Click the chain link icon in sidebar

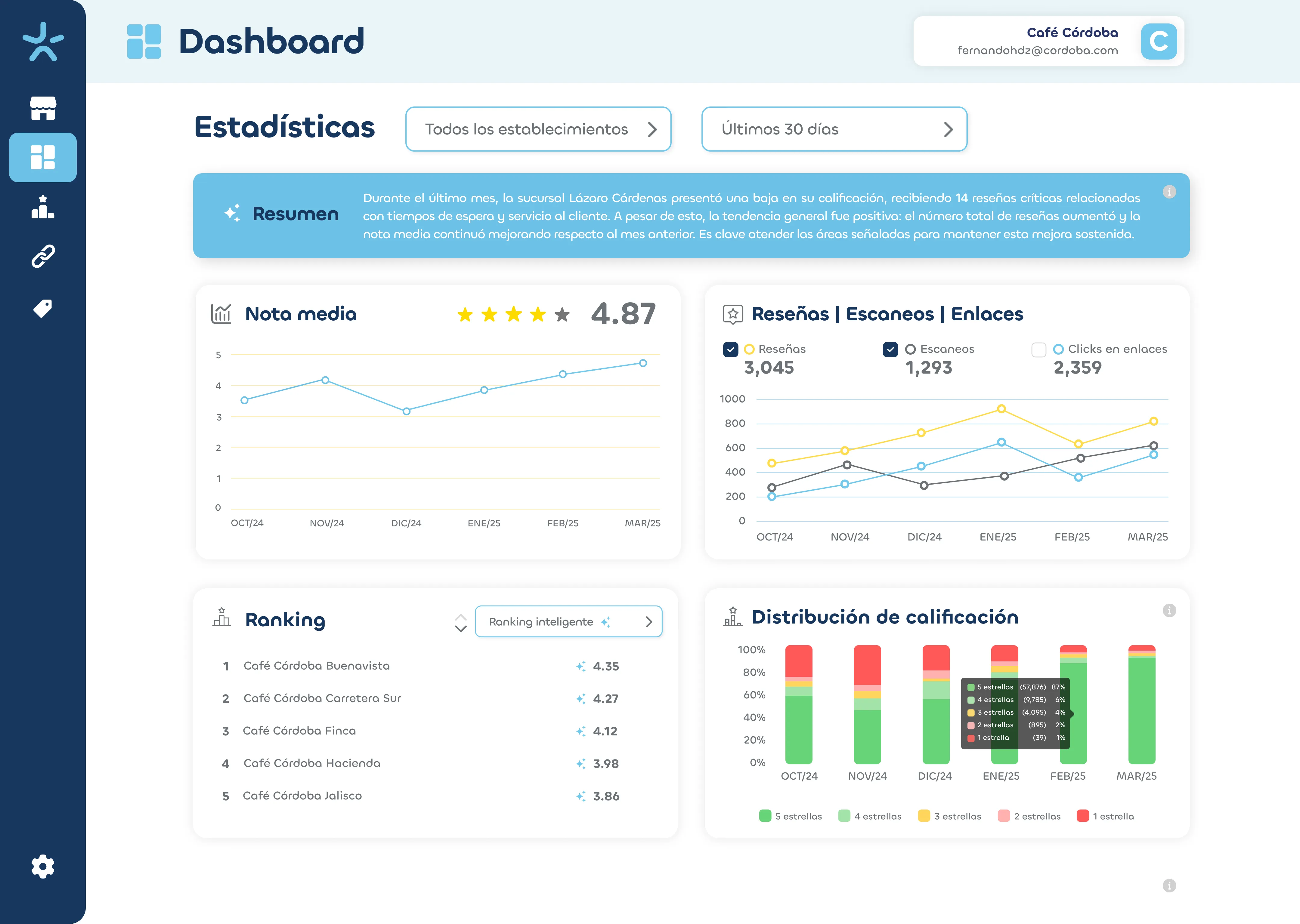(43, 257)
